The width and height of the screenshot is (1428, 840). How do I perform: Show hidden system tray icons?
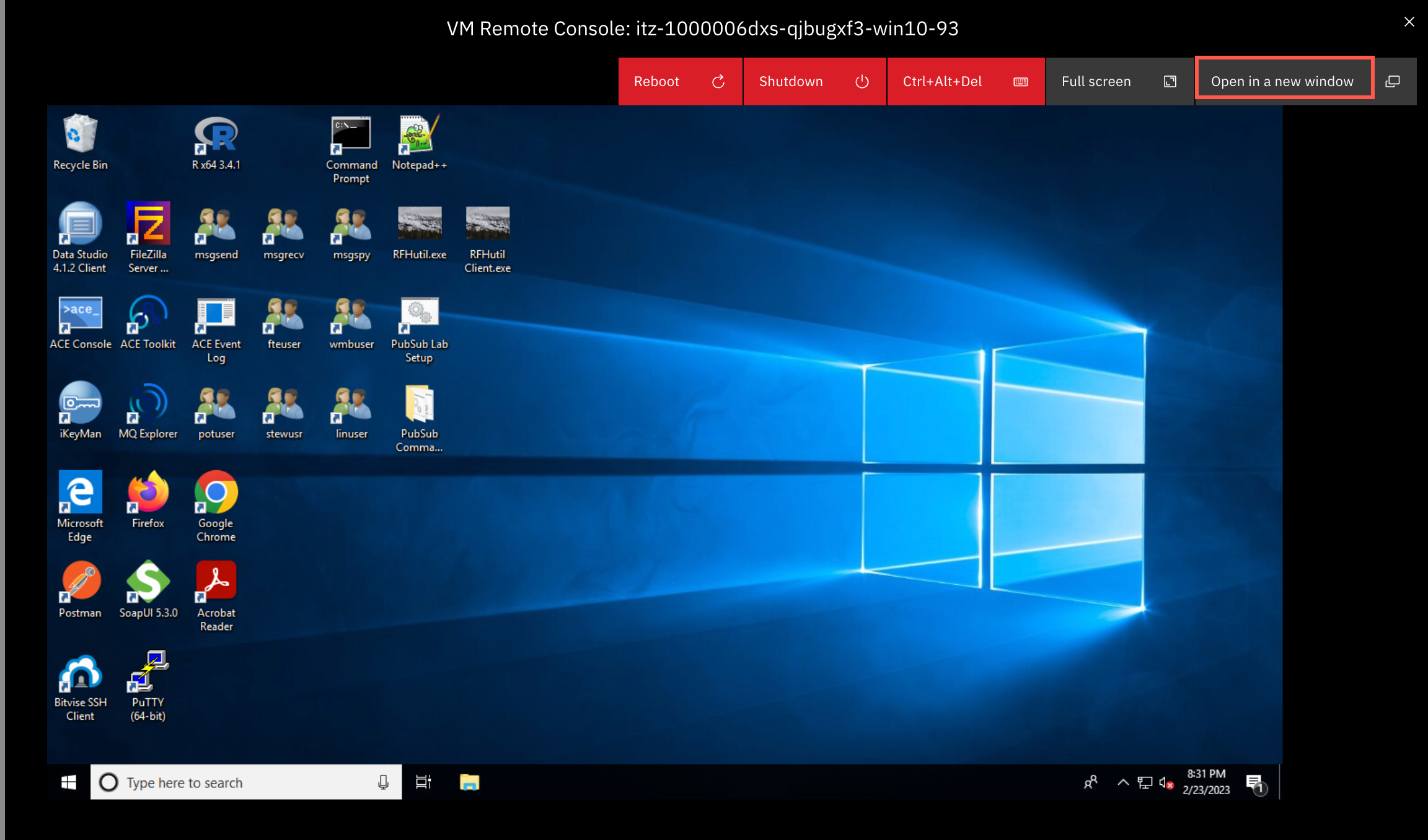tap(1122, 782)
